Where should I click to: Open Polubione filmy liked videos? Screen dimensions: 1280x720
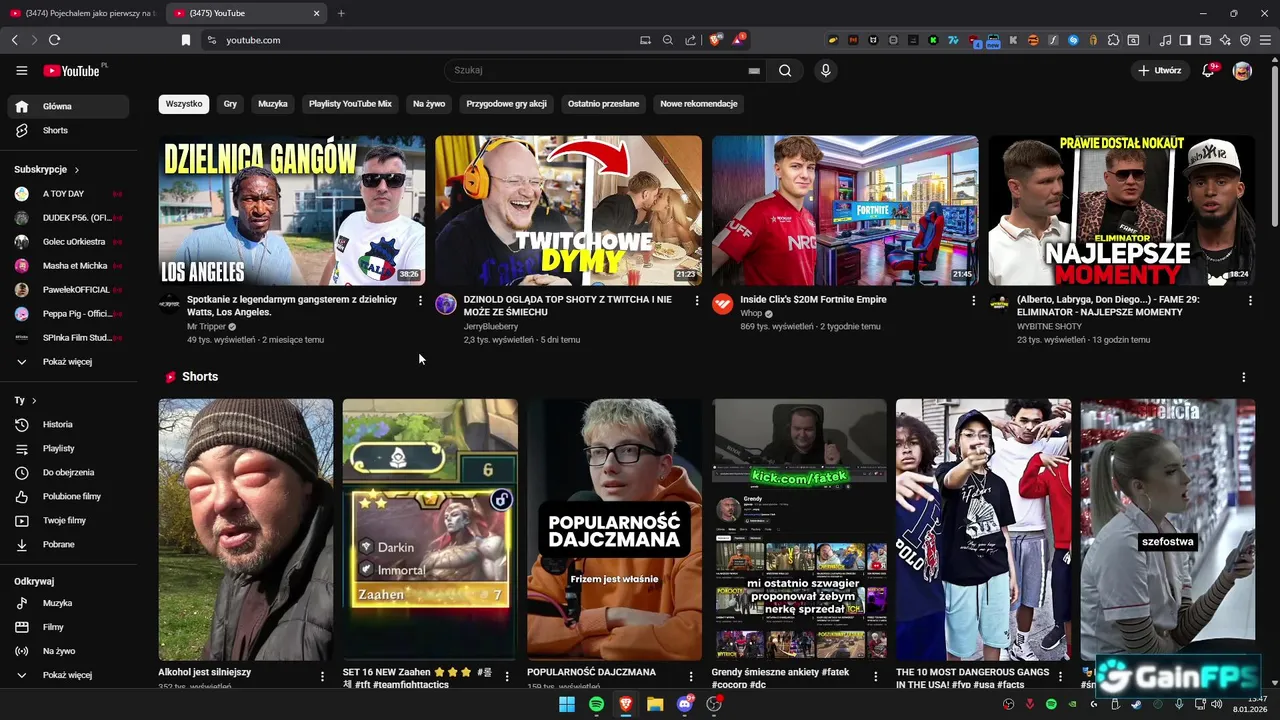(68, 496)
